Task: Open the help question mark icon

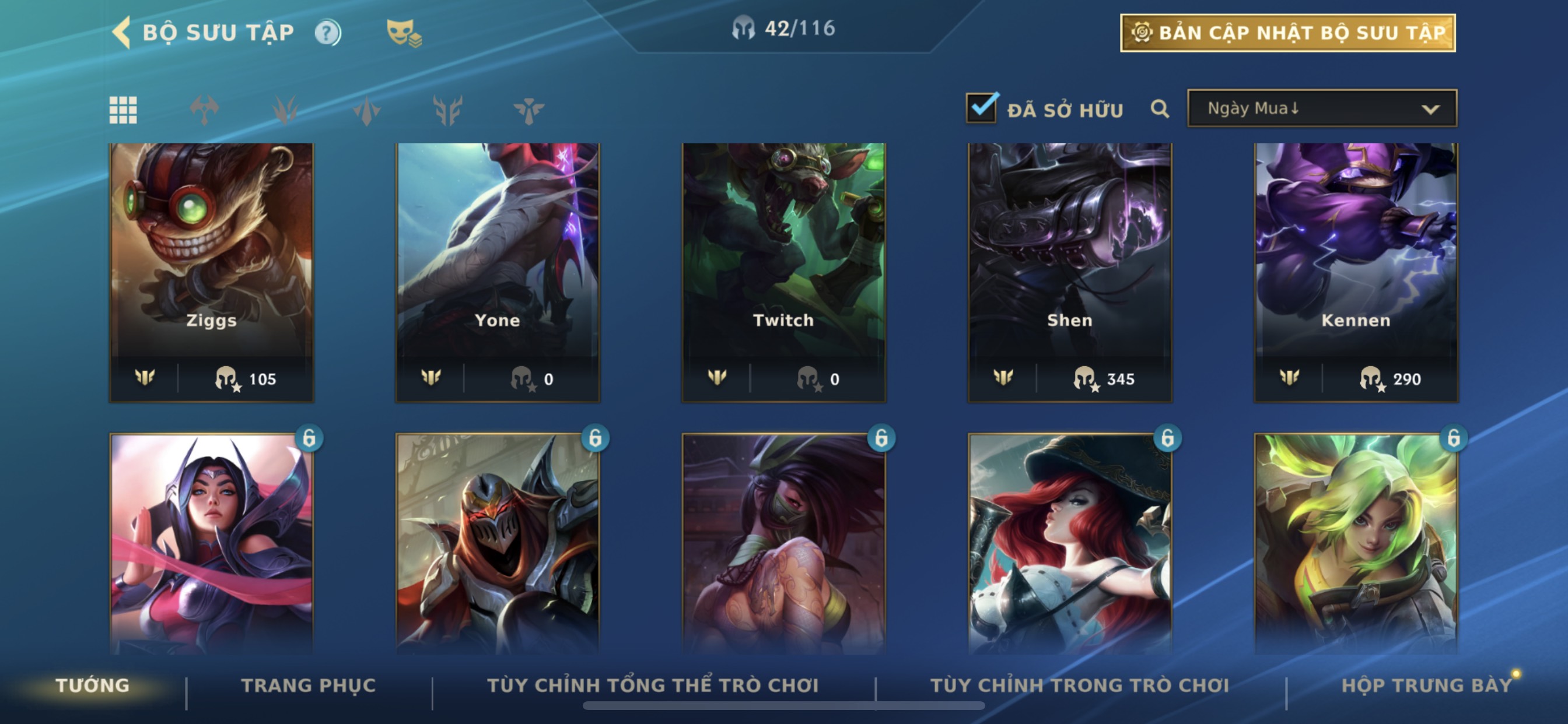Action: pyautogui.click(x=327, y=32)
